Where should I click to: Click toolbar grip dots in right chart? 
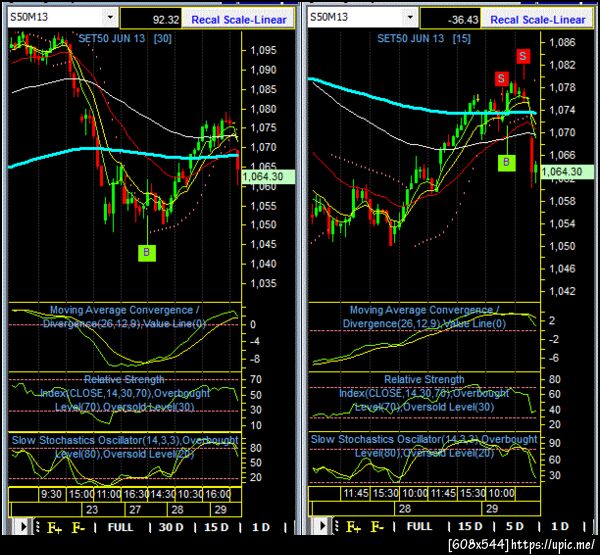coord(336,527)
